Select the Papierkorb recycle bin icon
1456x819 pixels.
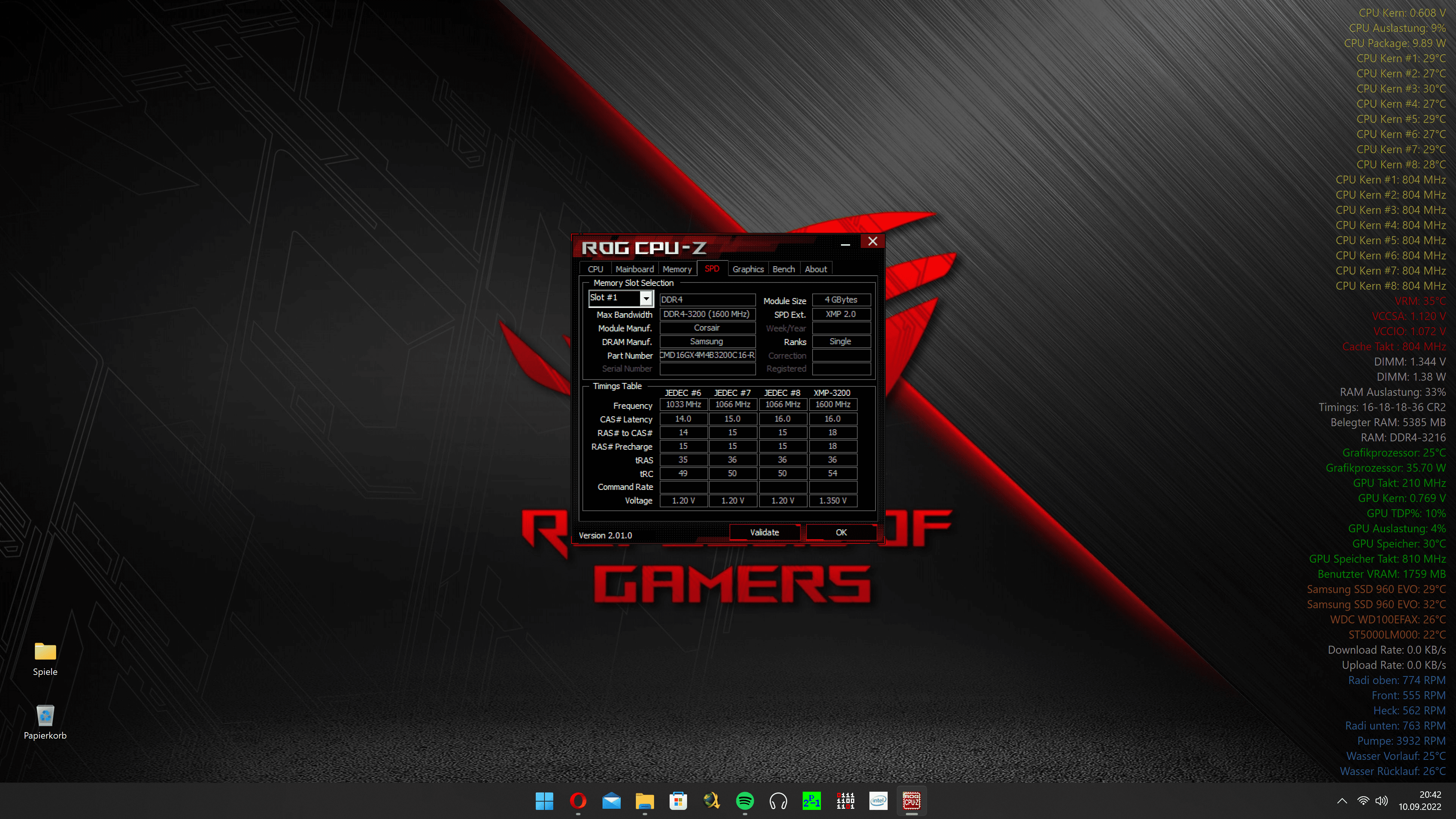click(45, 722)
